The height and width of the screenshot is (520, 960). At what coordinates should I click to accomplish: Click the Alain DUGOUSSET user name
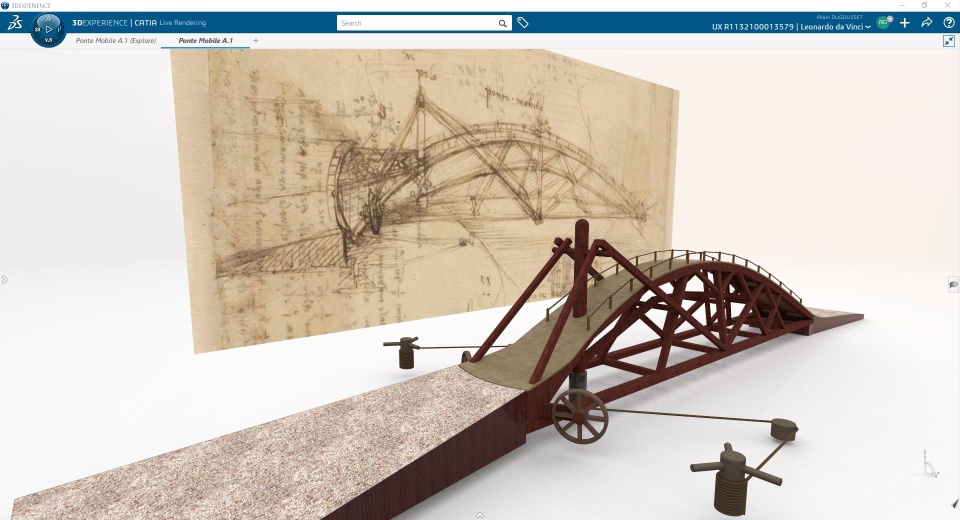click(x=839, y=17)
